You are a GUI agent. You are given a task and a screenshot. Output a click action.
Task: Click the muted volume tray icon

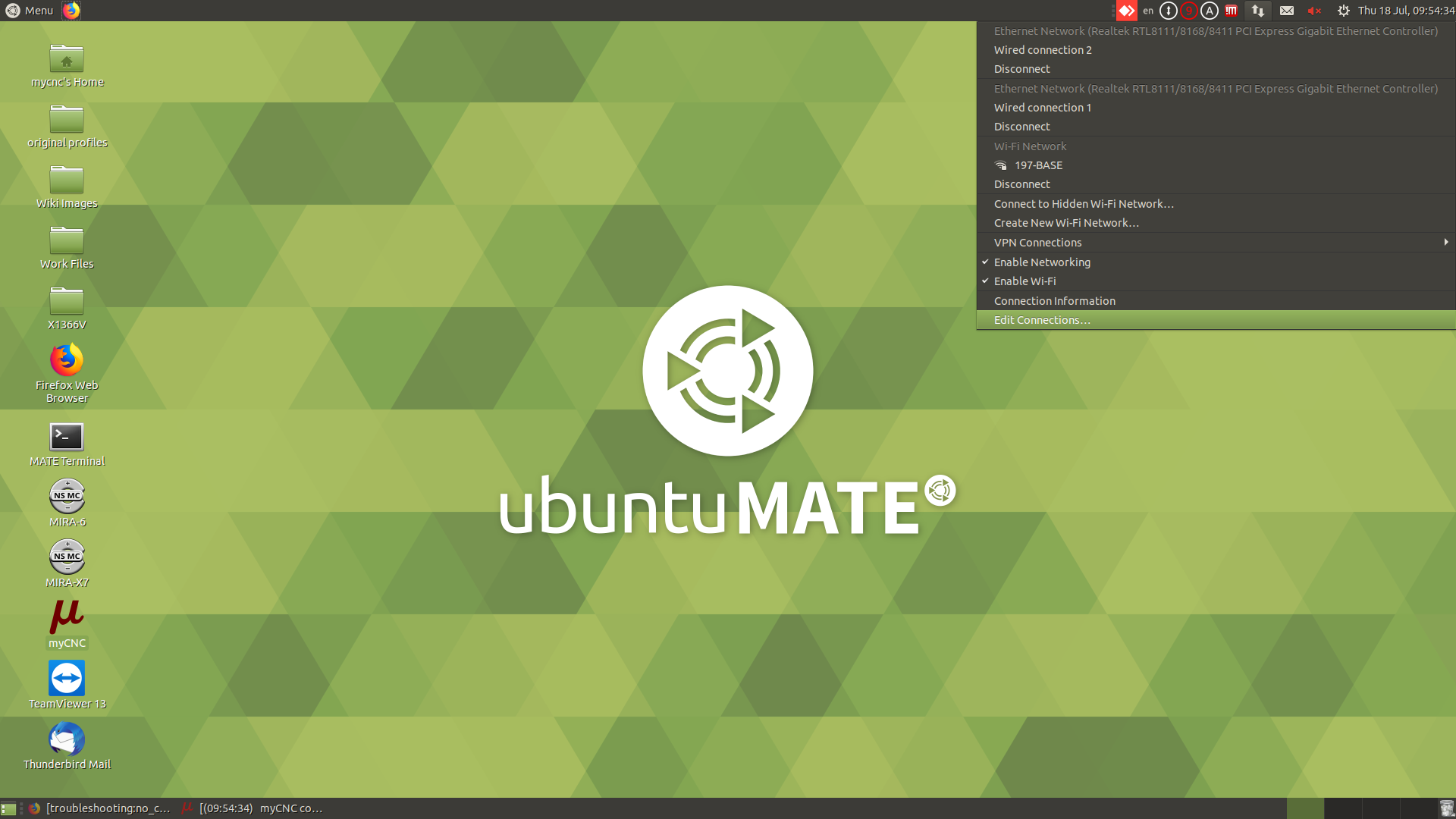point(1314,11)
